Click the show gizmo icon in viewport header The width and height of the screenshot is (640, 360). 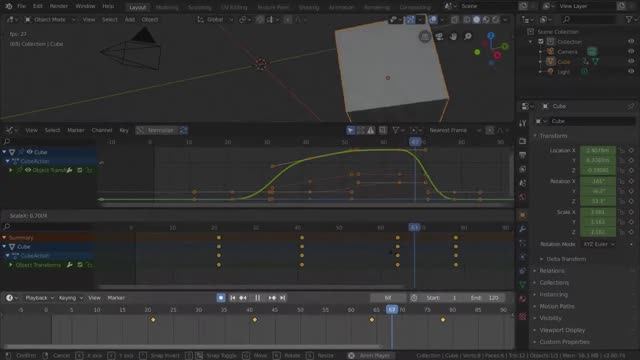click(x=410, y=19)
